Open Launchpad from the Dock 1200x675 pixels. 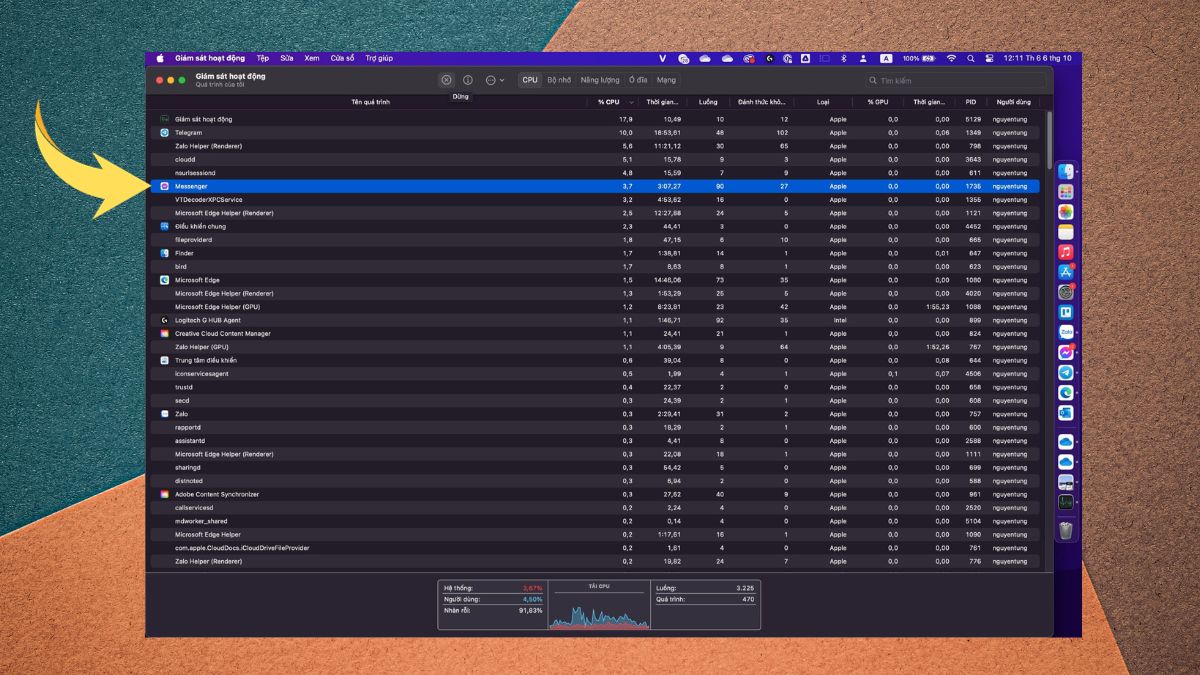1066,192
